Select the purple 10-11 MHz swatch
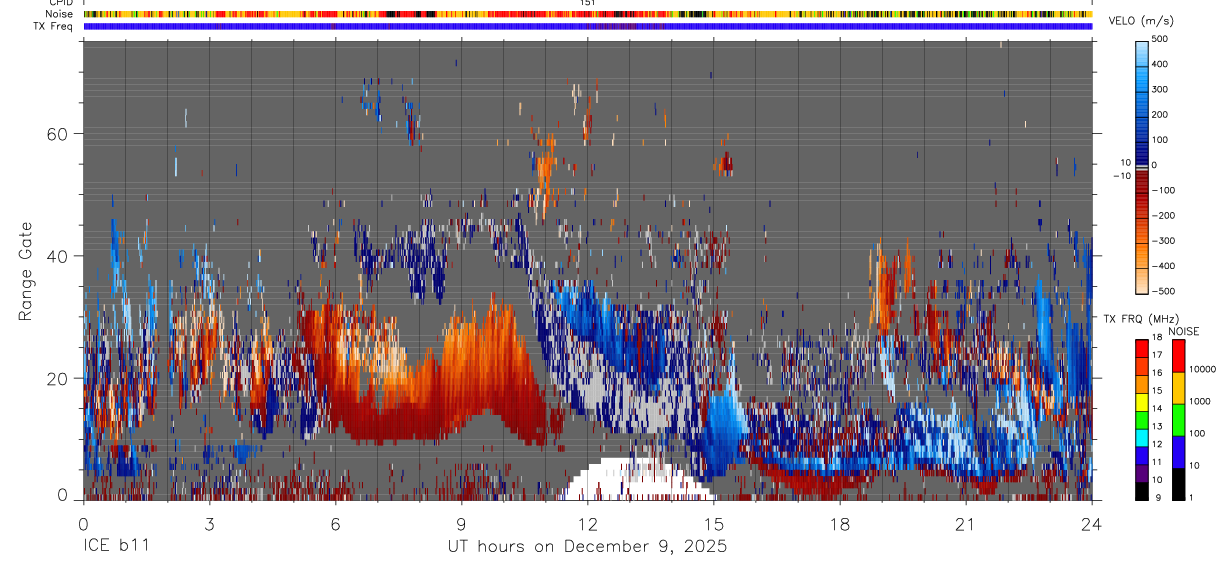1228x567 pixels. coord(1141,473)
